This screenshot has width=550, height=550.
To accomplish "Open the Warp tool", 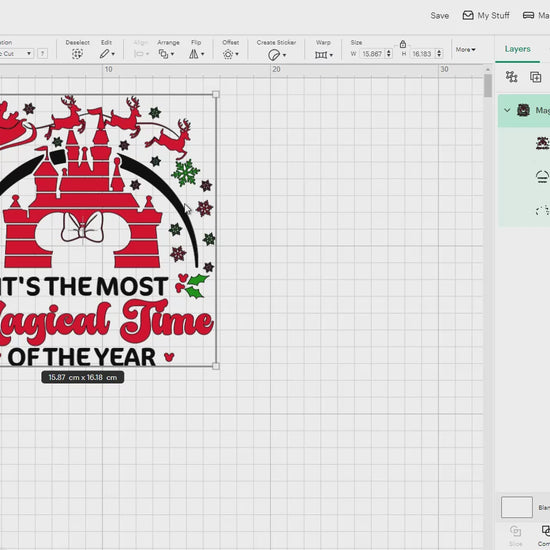I will point(321,55).
